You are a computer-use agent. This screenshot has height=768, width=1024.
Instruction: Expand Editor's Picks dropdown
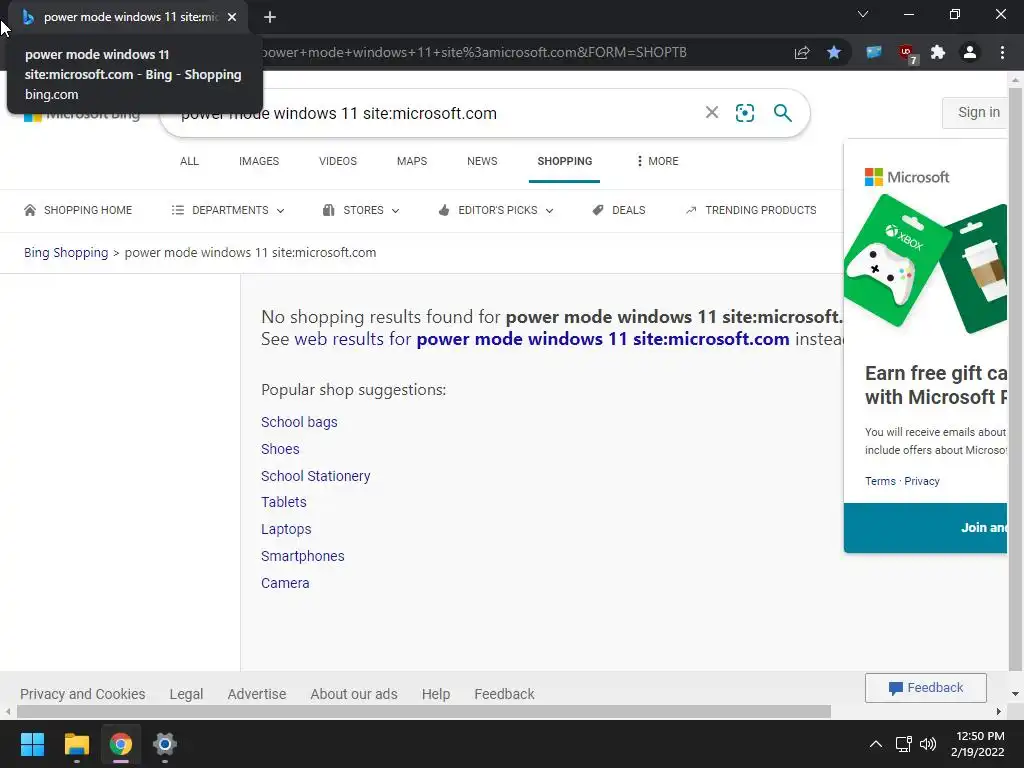pos(496,210)
